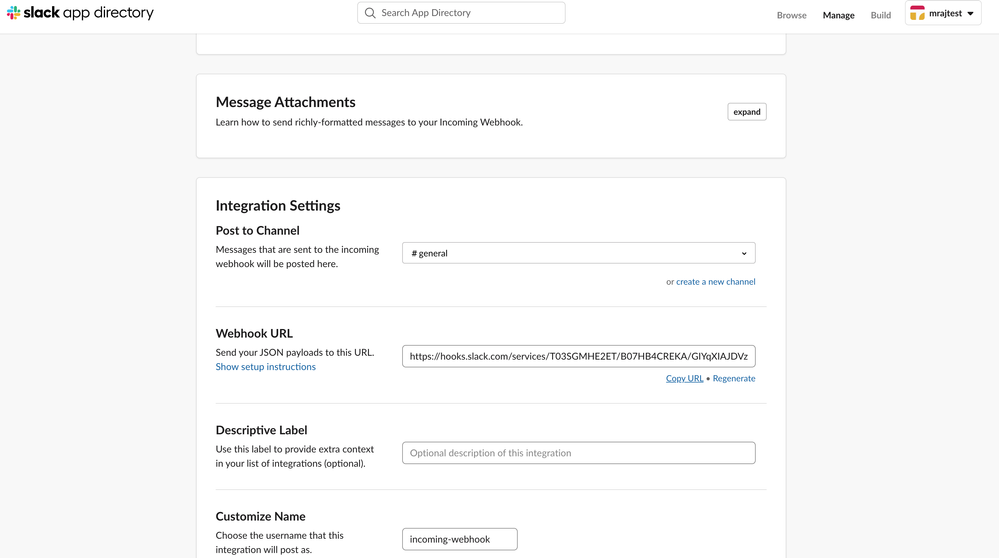Click the Message Attachments heading

(x=285, y=102)
